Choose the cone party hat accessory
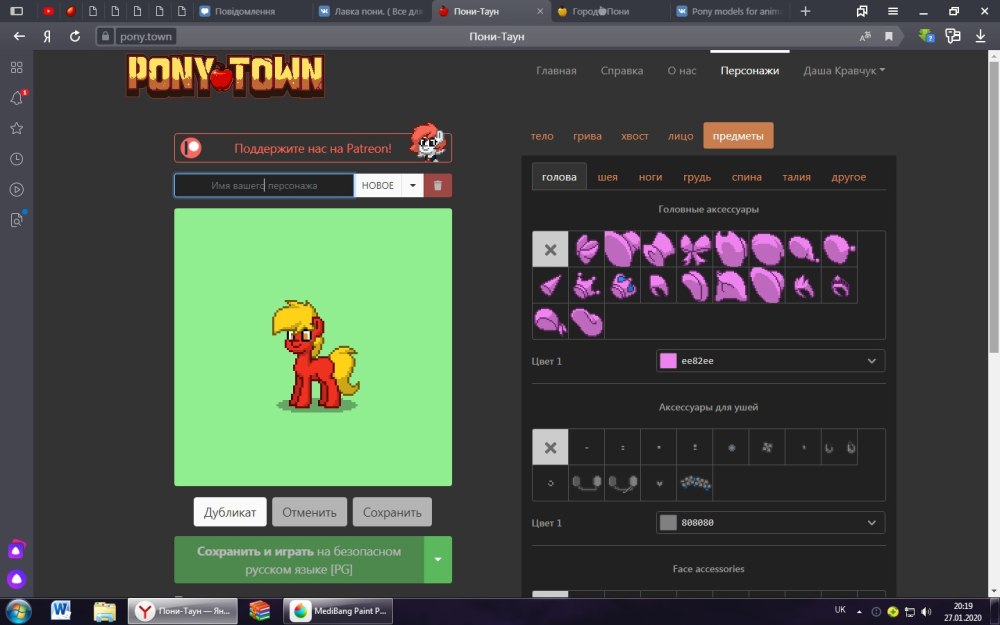Screen dimensions: 1000x625 click(x=550, y=286)
